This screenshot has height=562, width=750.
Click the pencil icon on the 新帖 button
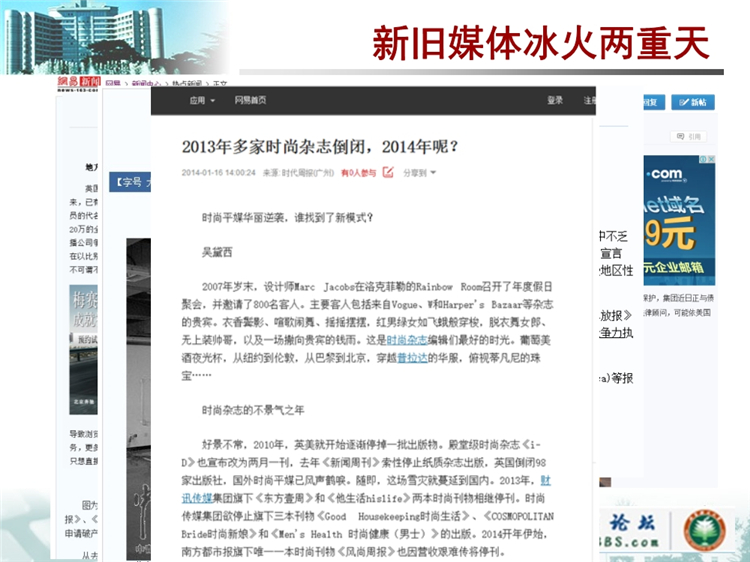tap(684, 102)
